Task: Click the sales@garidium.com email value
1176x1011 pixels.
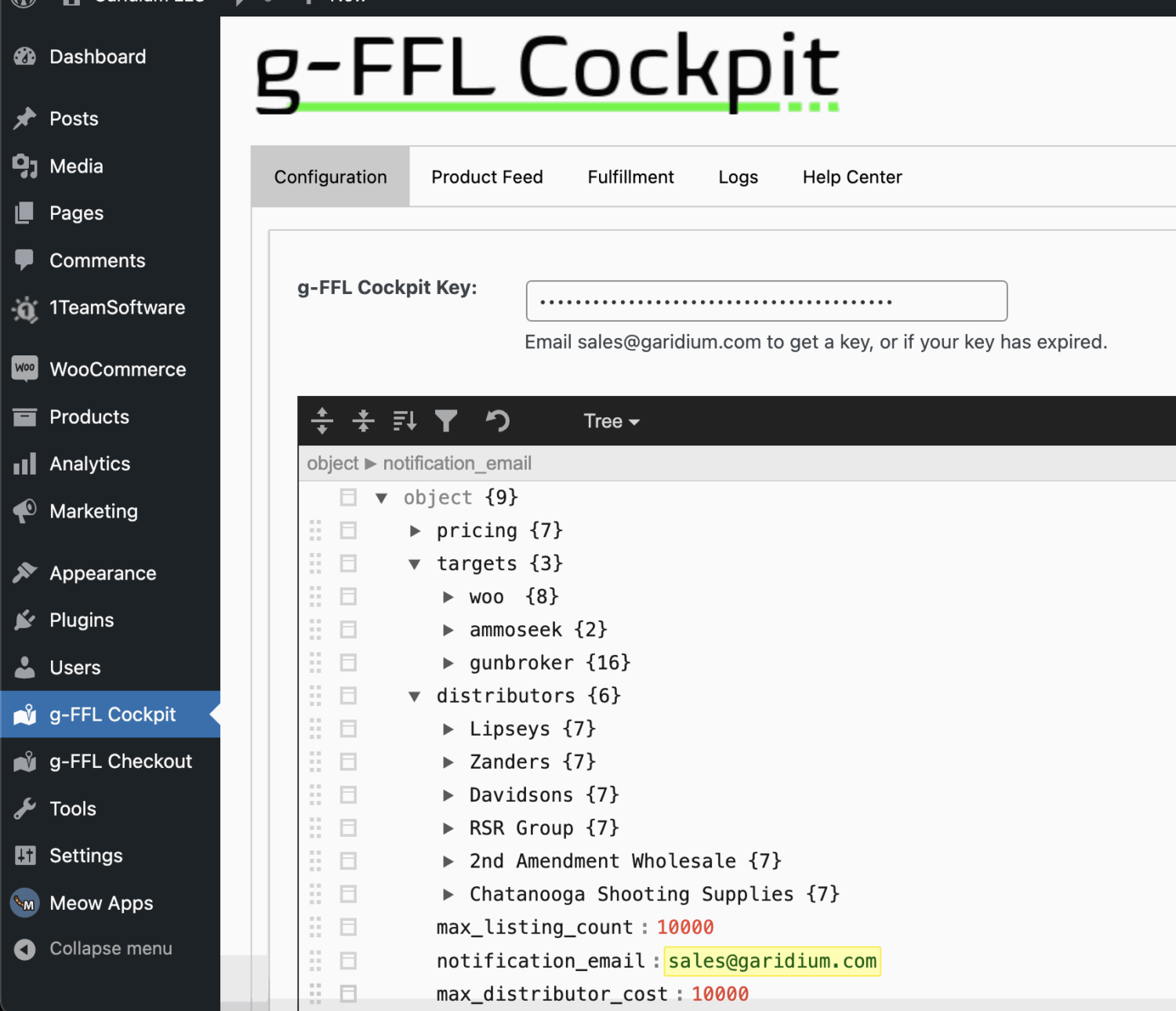Action: [x=772, y=961]
